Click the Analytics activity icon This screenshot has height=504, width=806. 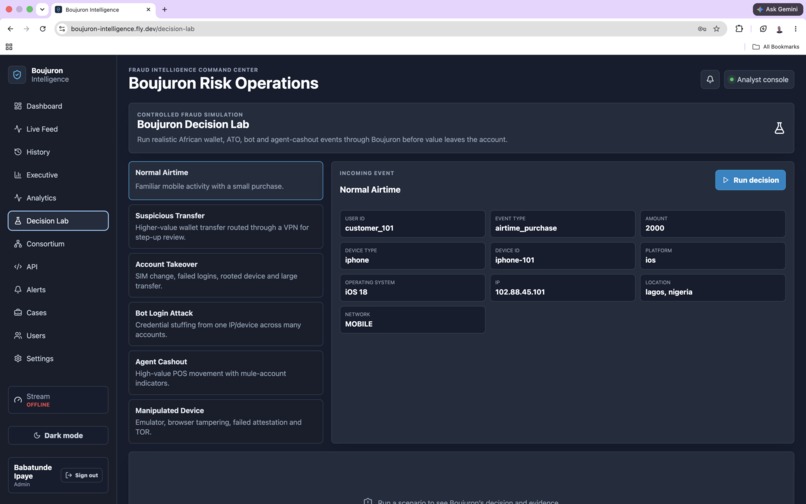[x=18, y=198]
